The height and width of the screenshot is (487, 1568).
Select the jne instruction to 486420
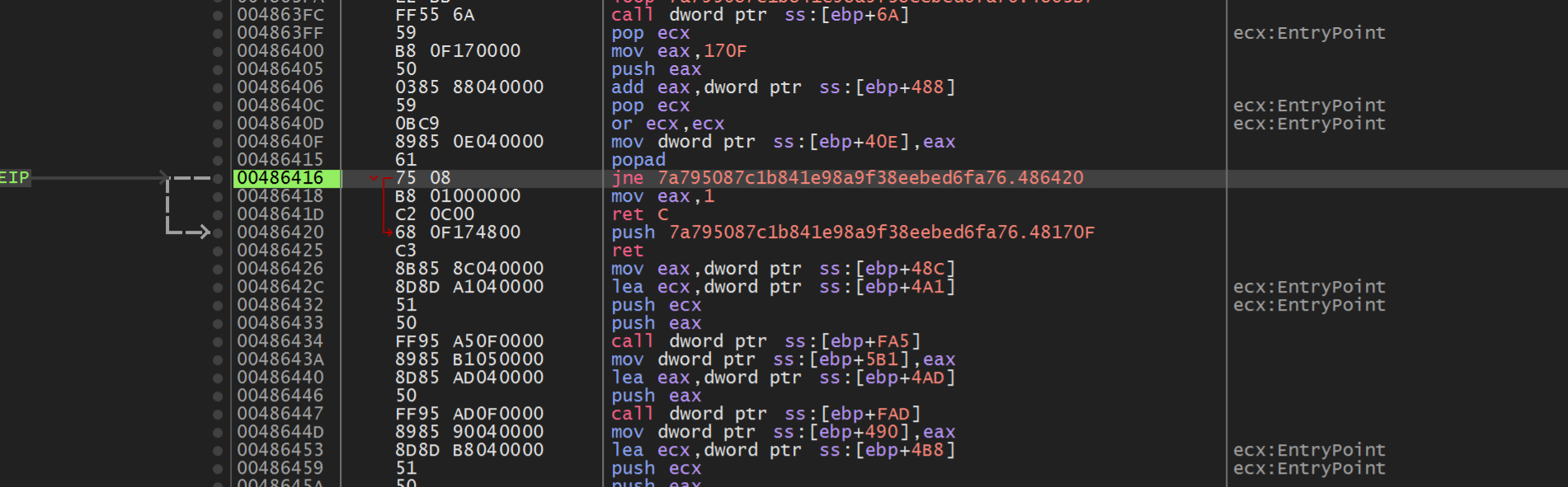(847, 178)
